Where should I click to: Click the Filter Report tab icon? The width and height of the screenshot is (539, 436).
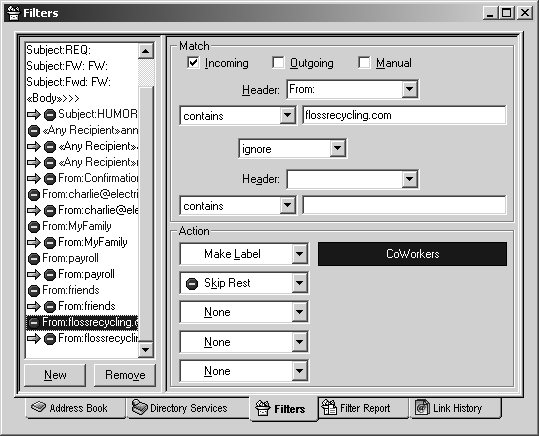pos(329,407)
